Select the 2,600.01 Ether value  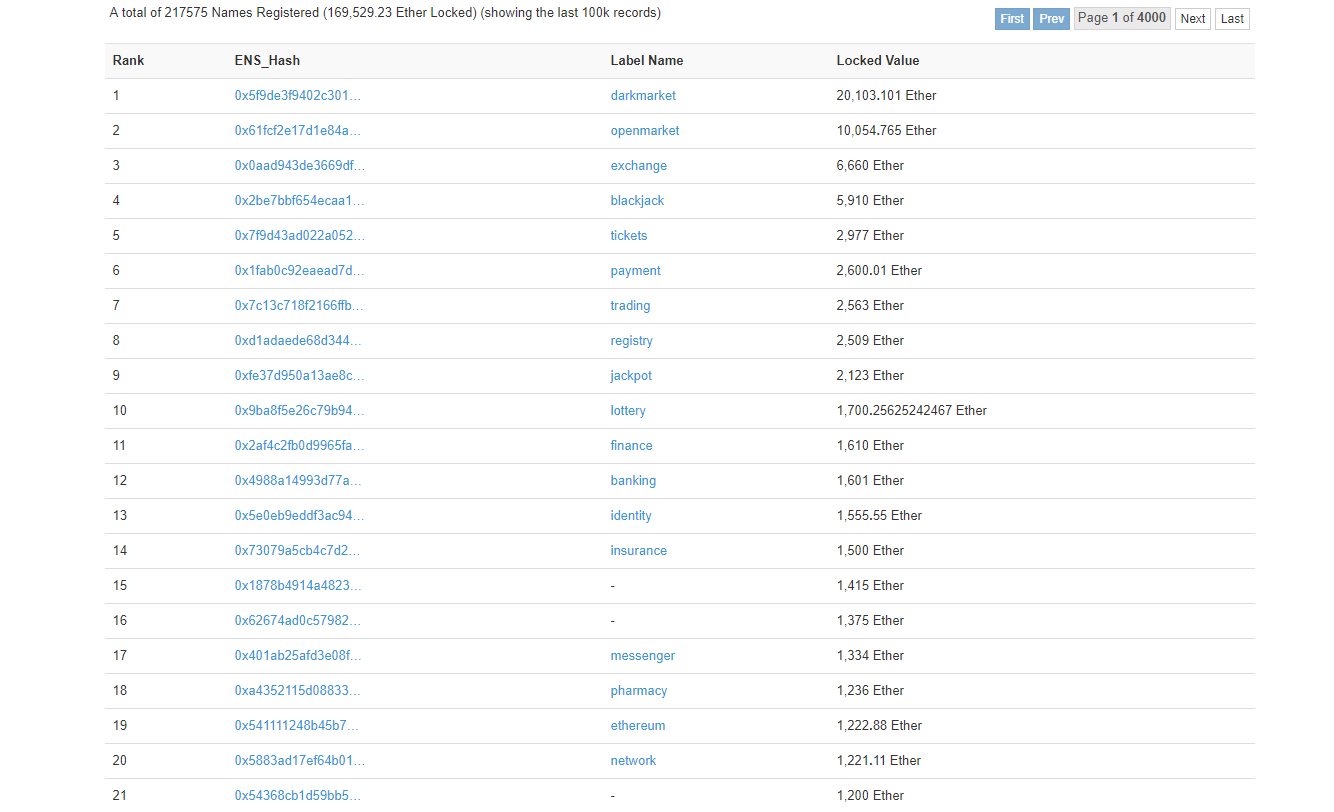coord(879,271)
